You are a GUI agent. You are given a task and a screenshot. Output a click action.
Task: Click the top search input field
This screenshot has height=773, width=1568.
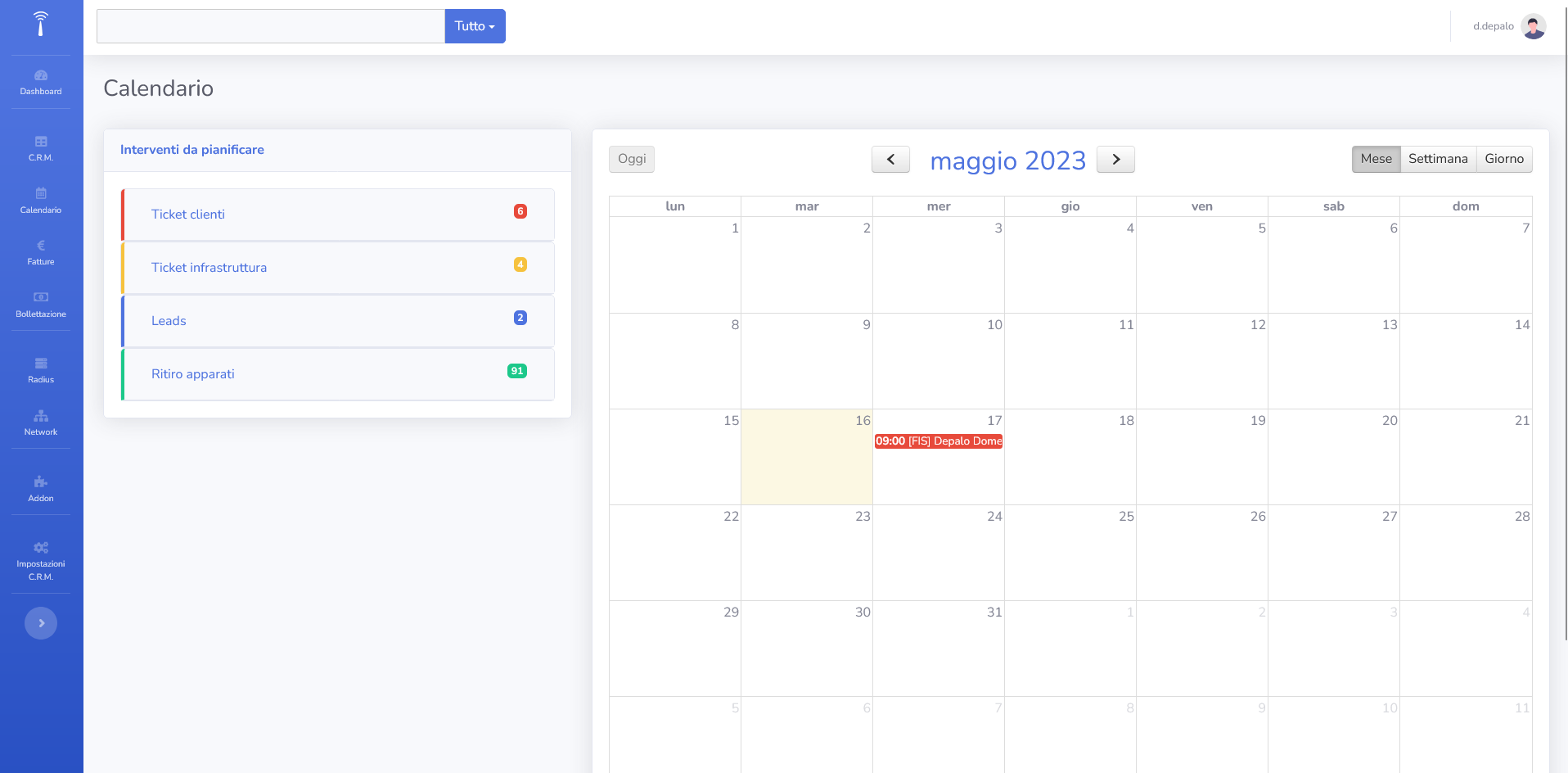coord(271,26)
